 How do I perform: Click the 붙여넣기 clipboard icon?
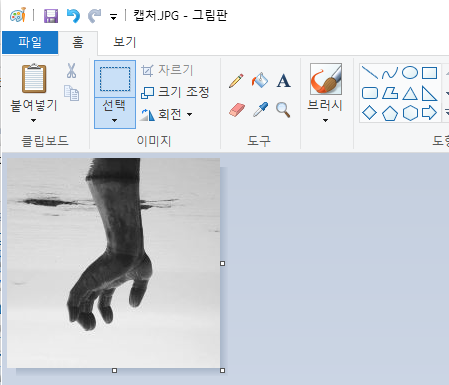34,78
